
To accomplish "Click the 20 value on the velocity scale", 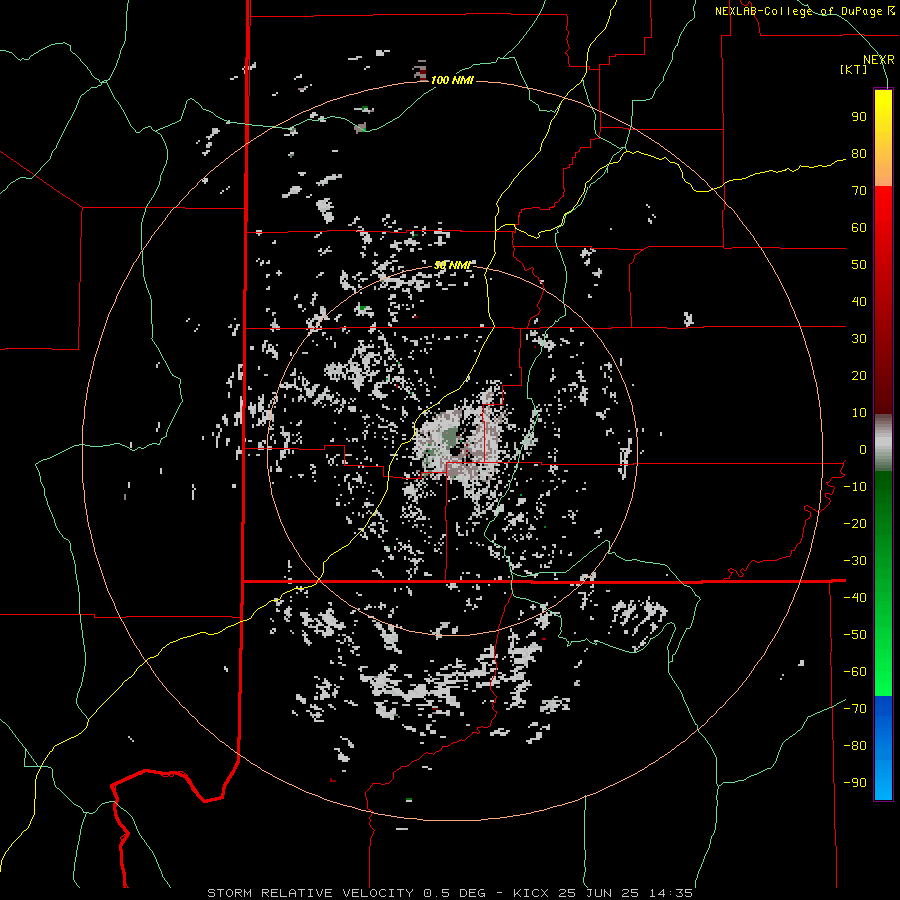I will (x=859, y=376).
